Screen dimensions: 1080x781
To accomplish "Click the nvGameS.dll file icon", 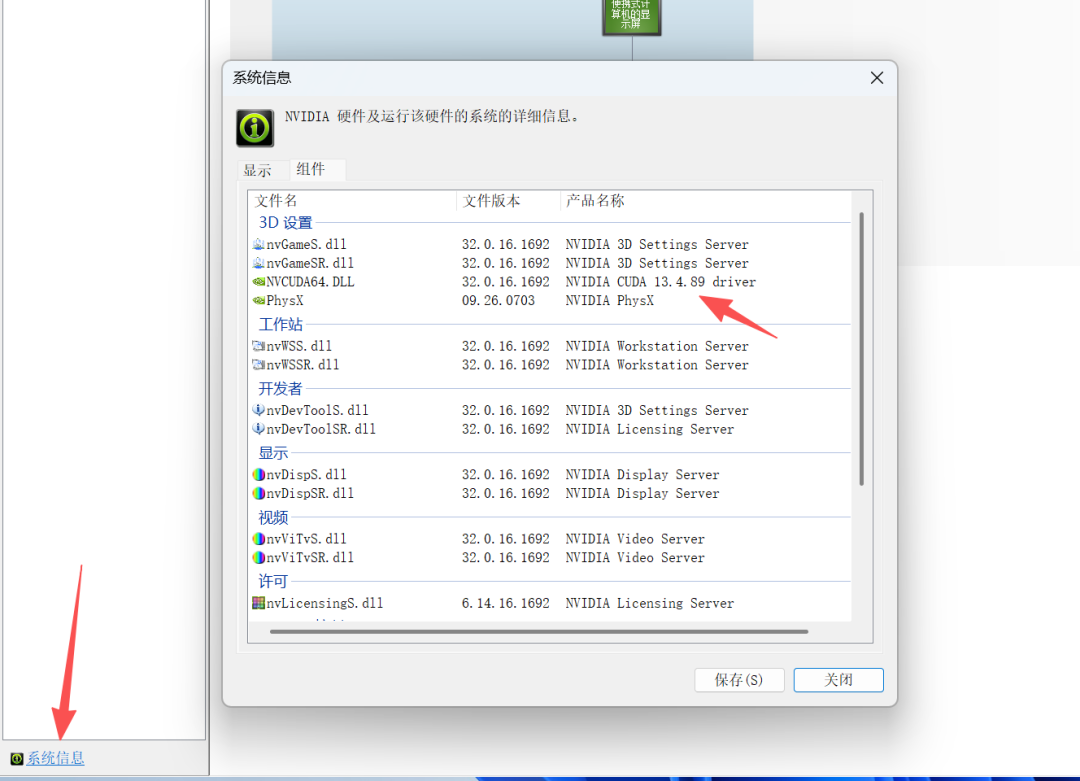I will 258,244.
